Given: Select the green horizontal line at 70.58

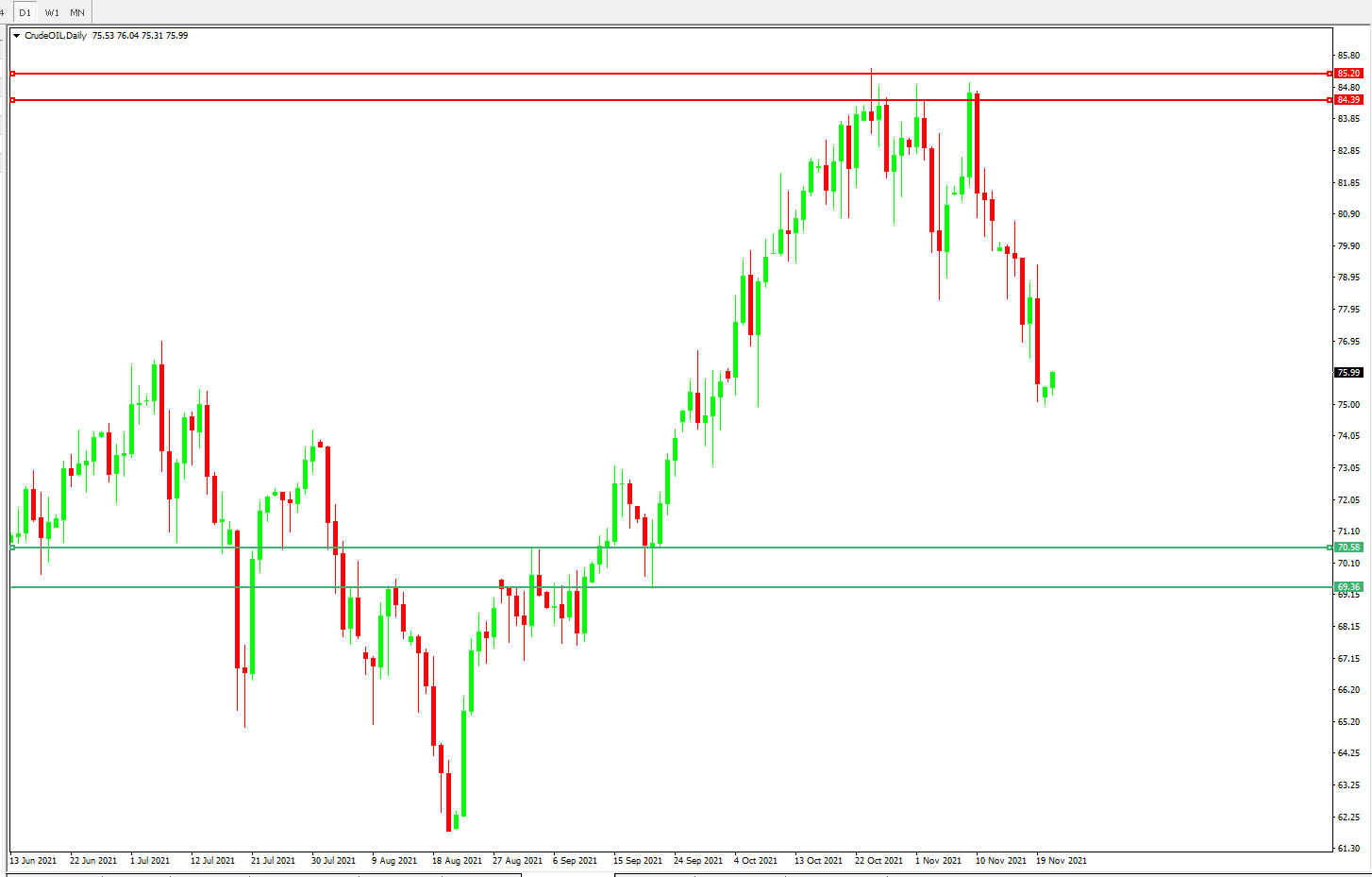Looking at the screenshot, I should [671, 548].
